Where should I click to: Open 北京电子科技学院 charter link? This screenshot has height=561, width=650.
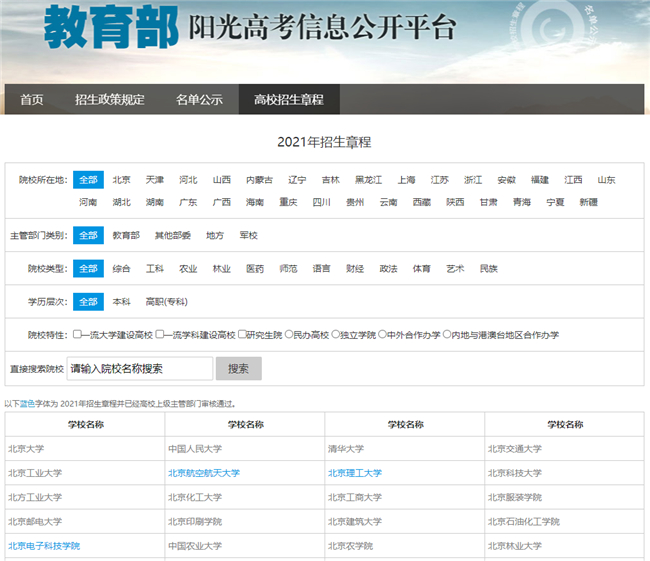click(x=44, y=546)
